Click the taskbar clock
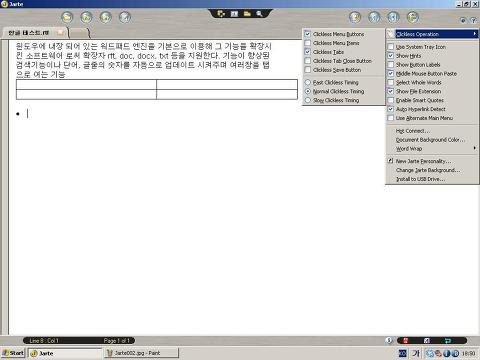The width and height of the screenshot is (480, 360). tap(469, 353)
